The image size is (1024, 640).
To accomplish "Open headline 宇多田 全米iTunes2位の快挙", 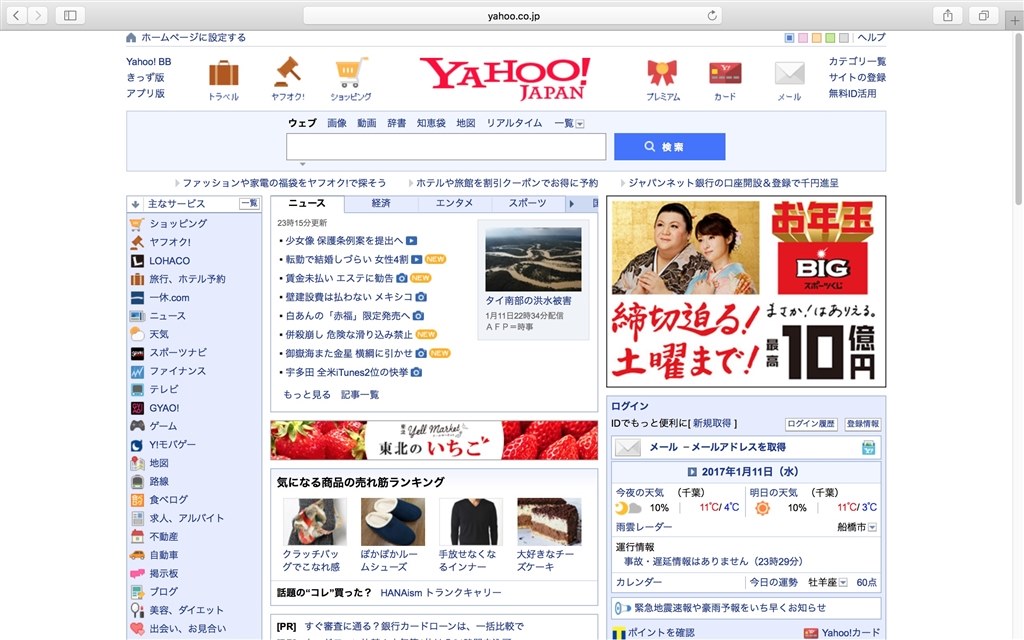I will [347, 372].
